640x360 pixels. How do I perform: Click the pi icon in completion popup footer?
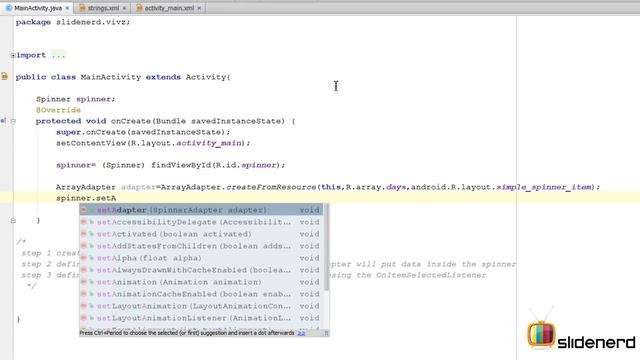click(326, 333)
